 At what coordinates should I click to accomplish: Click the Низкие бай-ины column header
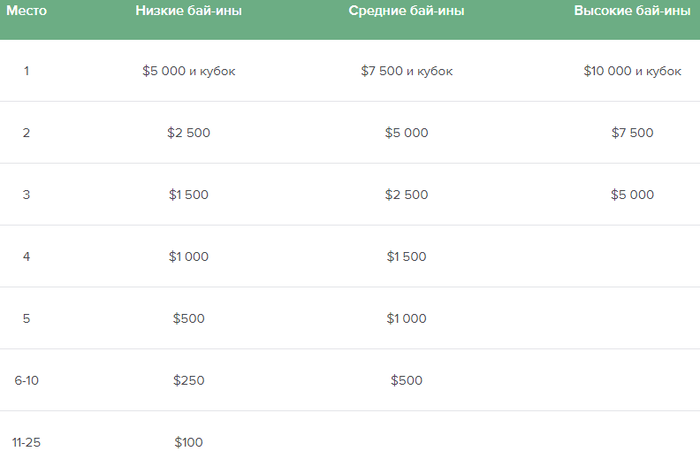pos(188,10)
